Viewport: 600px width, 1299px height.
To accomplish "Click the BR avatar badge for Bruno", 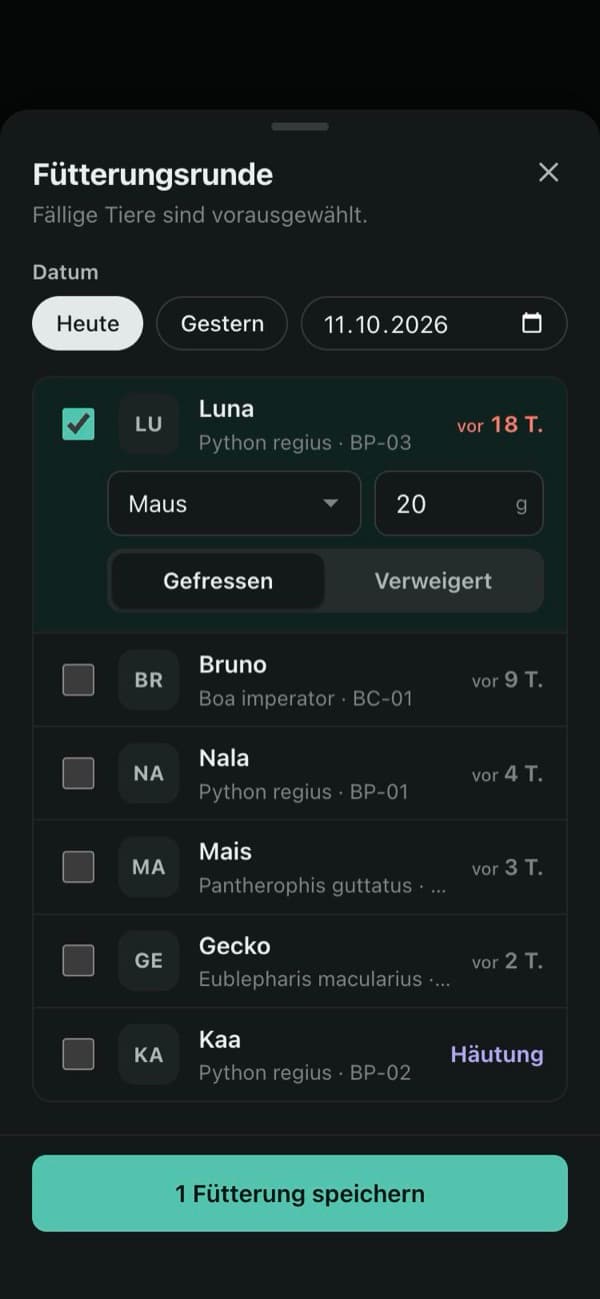I will [148, 680].
